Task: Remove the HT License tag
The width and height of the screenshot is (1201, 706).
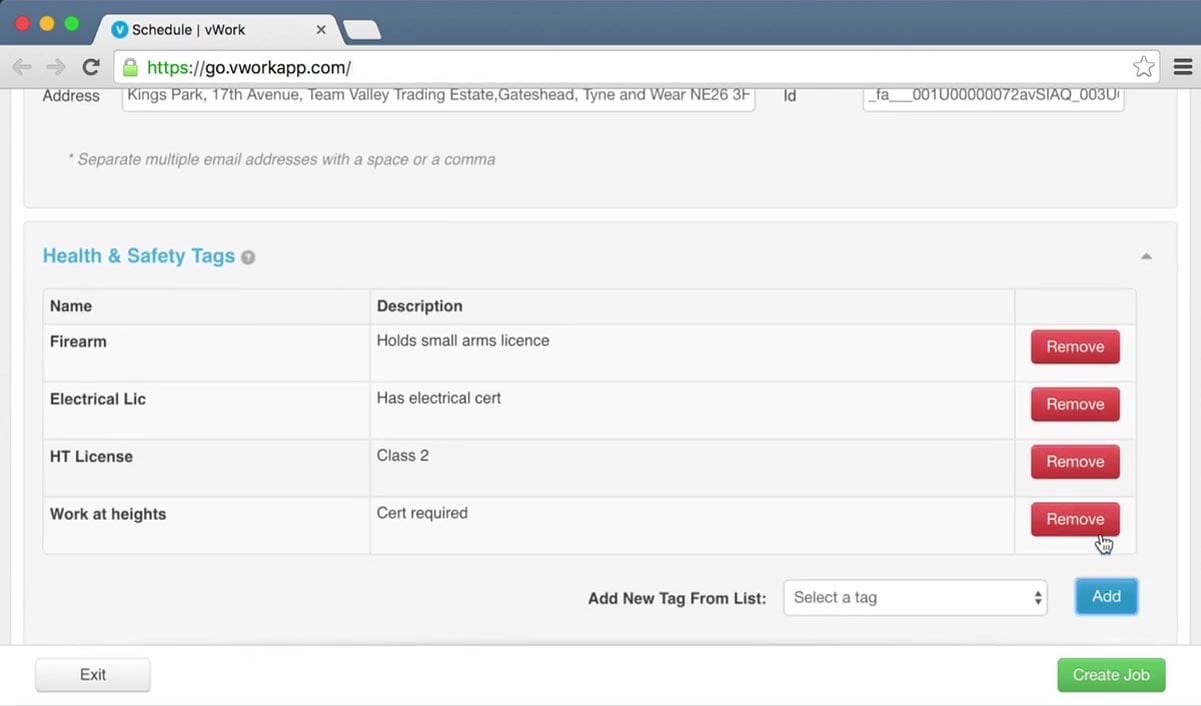Action: coord(1074,461)
